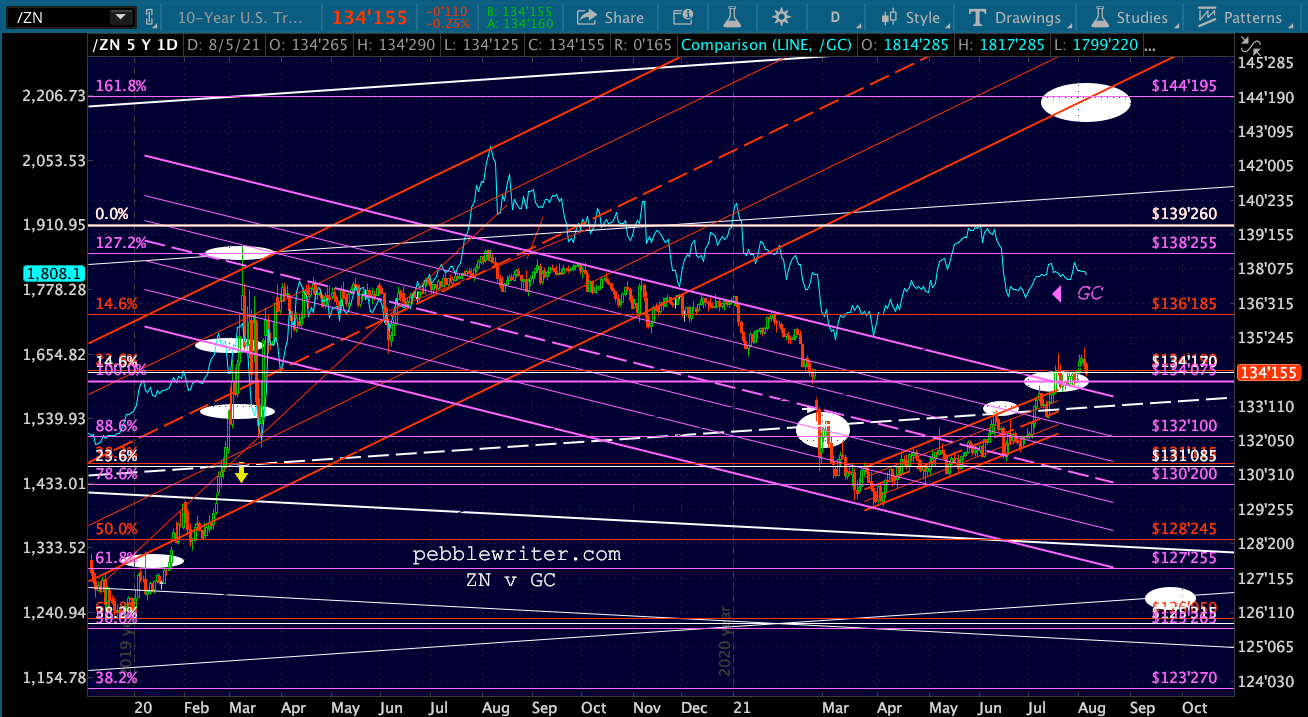
Task: Open chart settings gear icon
Action: click(781, 17)
